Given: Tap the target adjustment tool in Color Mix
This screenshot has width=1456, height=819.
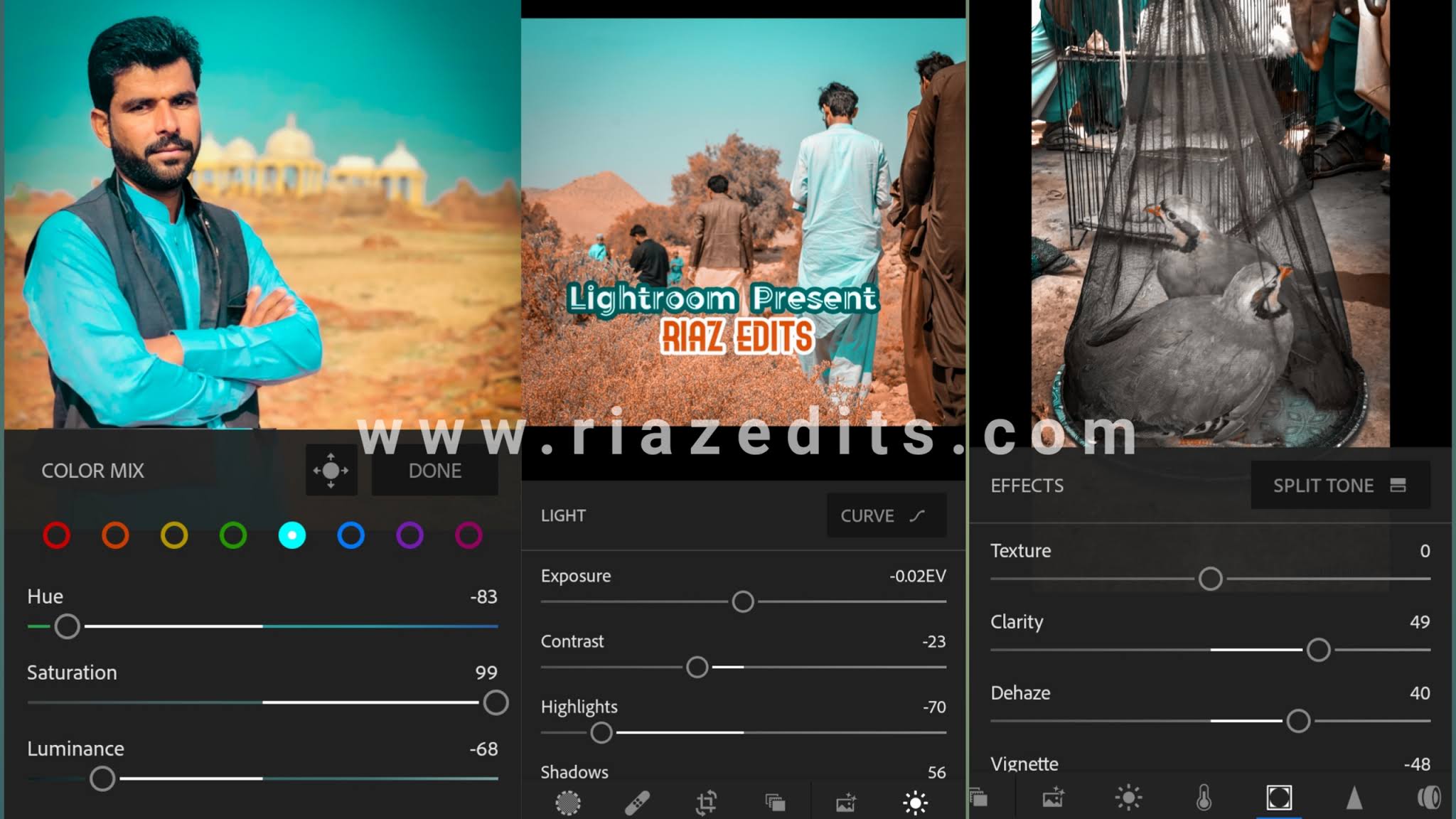Looking at the screenshot, I should click(x=331, y=471).
